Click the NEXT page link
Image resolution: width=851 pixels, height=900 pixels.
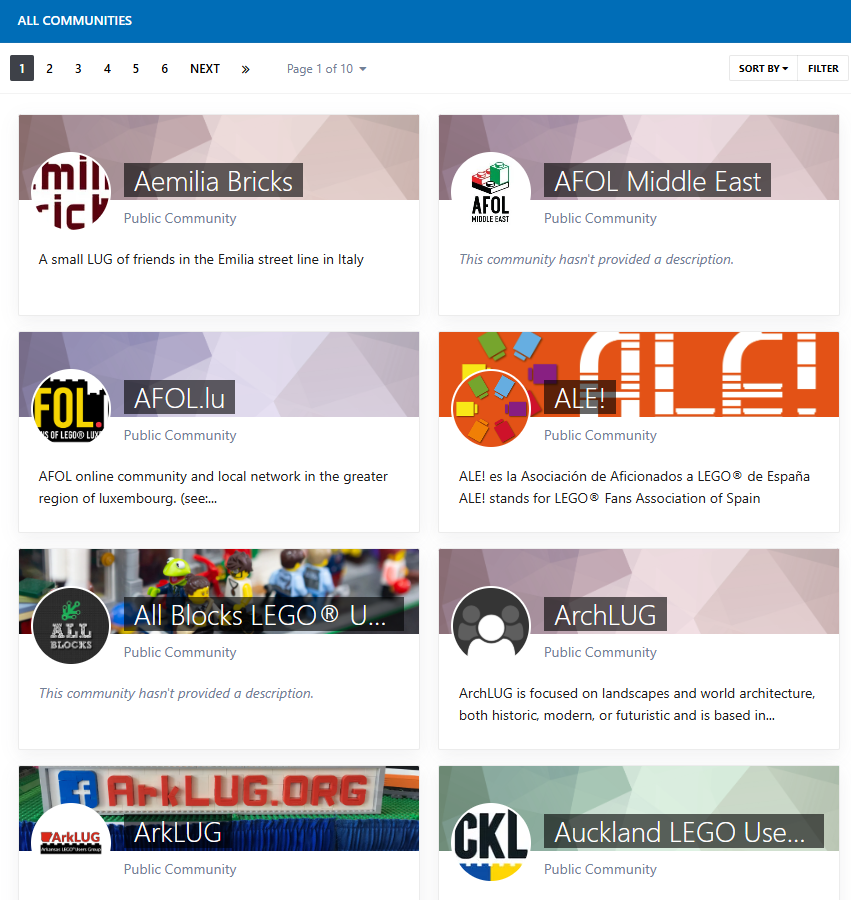[x=205, y=69]
